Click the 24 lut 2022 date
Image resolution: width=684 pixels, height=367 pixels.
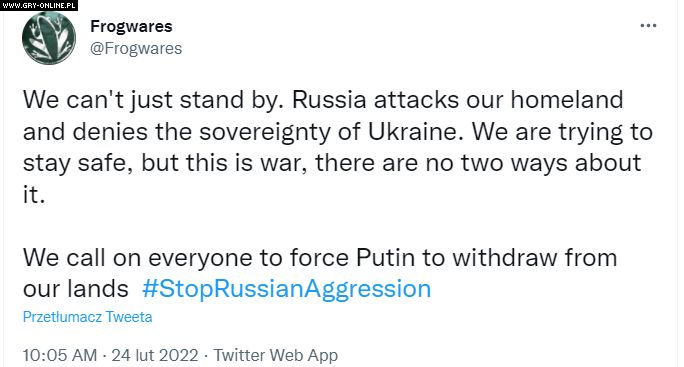pos(154,355)
